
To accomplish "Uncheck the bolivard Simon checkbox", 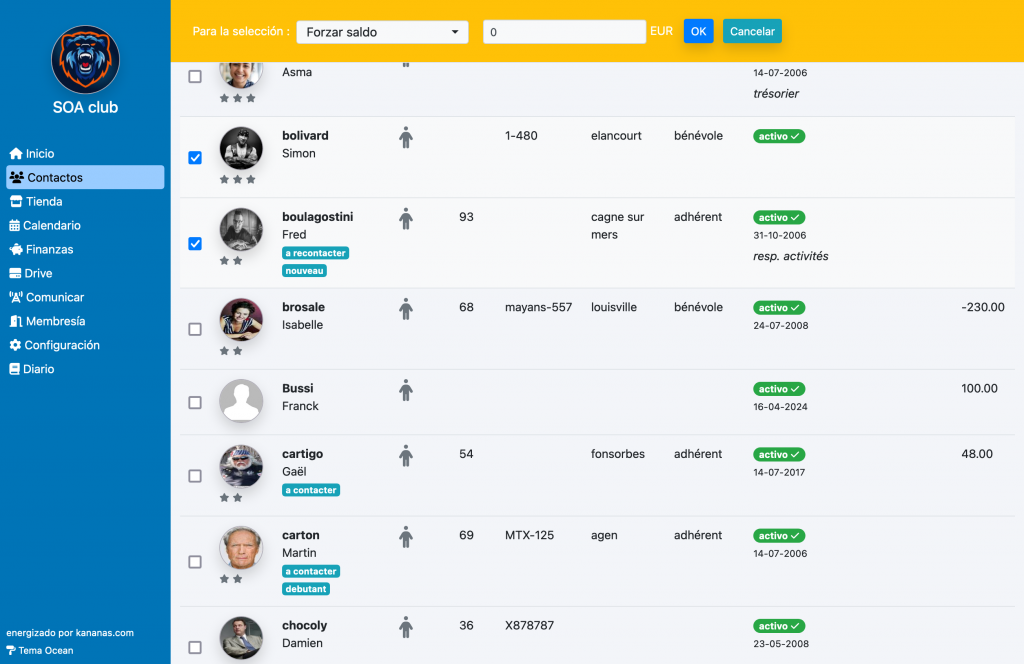I will pyautogui.click(x=195, y=158).
